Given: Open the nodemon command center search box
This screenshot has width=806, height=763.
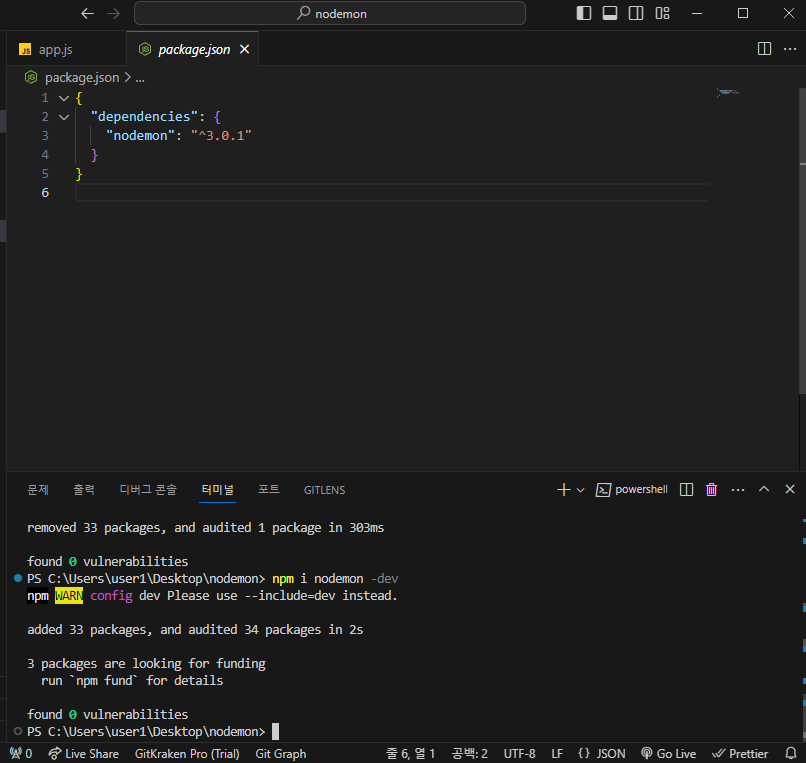Looking at the screenshot, I should [329, 13].
